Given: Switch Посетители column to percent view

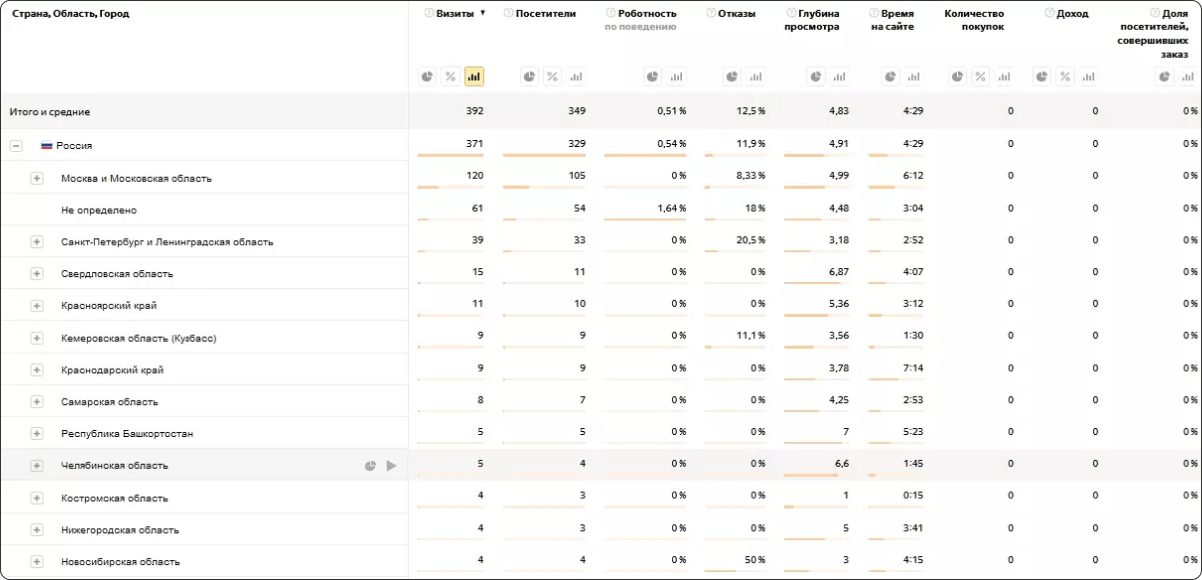Looking at the screenshot, I should [552, 77].
